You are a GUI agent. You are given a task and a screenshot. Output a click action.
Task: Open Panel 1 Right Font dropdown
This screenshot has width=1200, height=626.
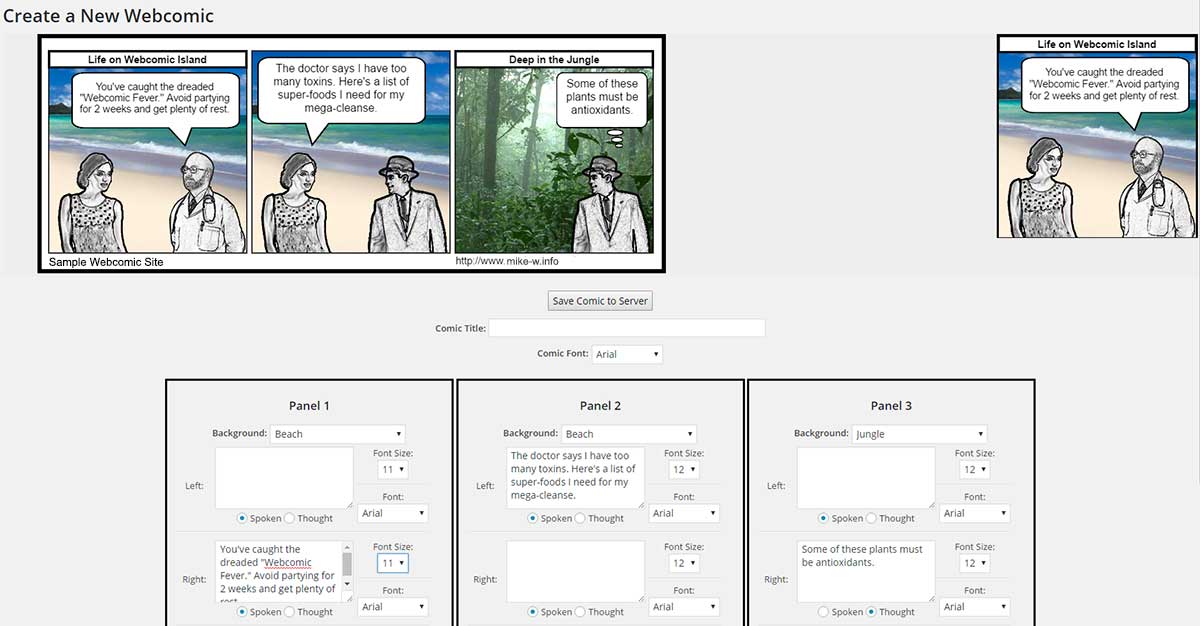point(392,607)
